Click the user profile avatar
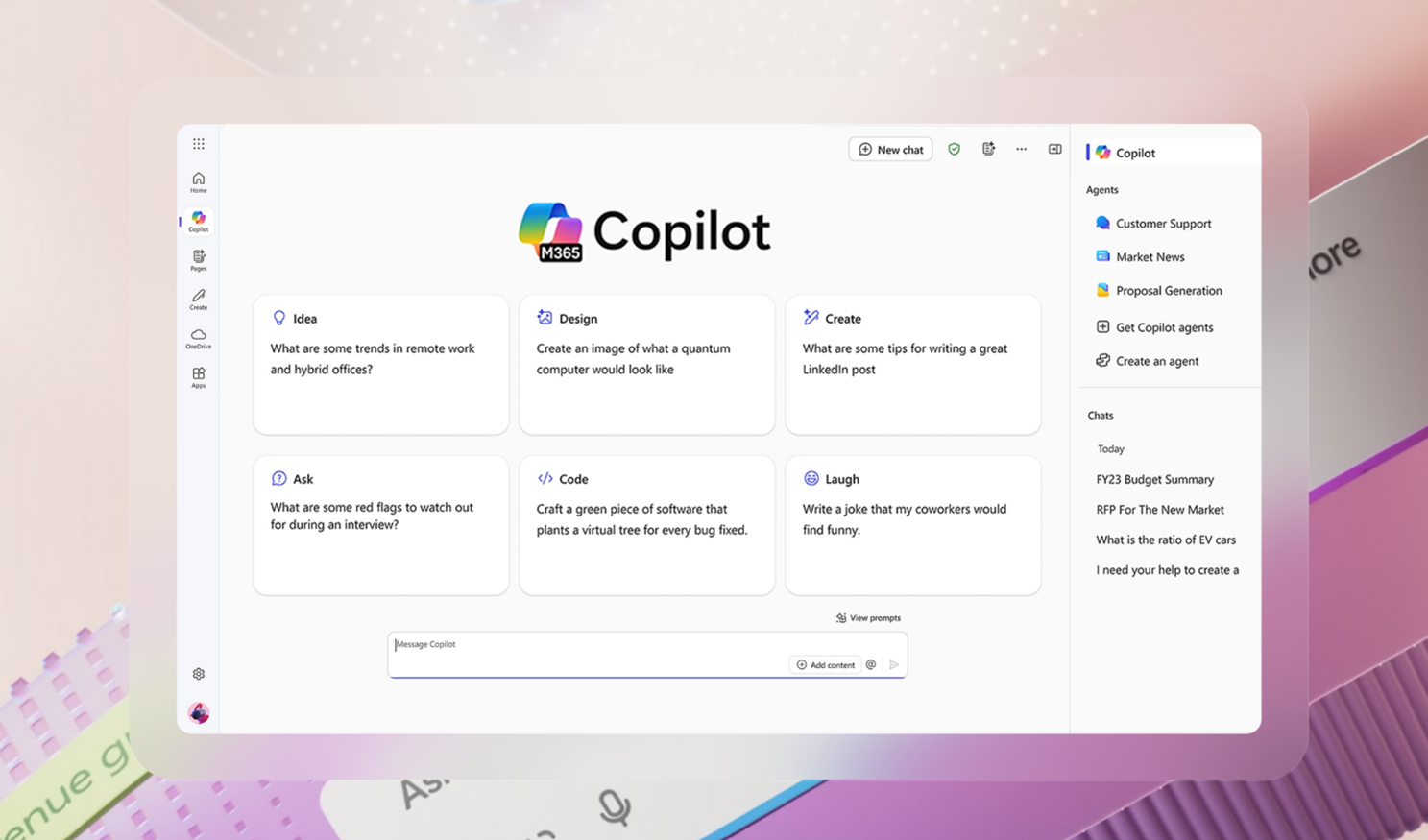The height and width of the screenshot is (840, 1428). [x=199, y=712]
